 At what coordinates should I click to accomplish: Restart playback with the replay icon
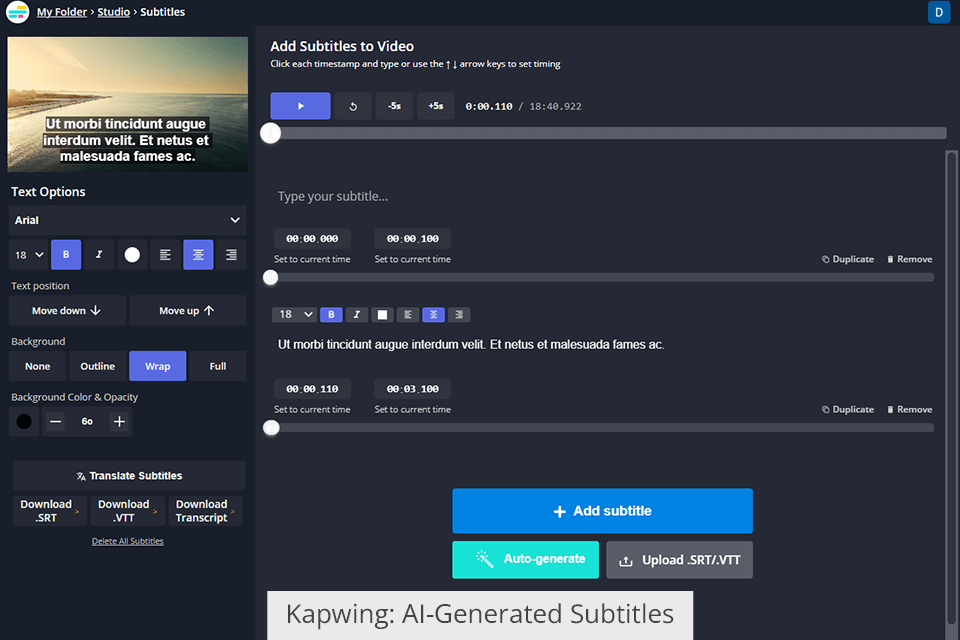[353, 106]
